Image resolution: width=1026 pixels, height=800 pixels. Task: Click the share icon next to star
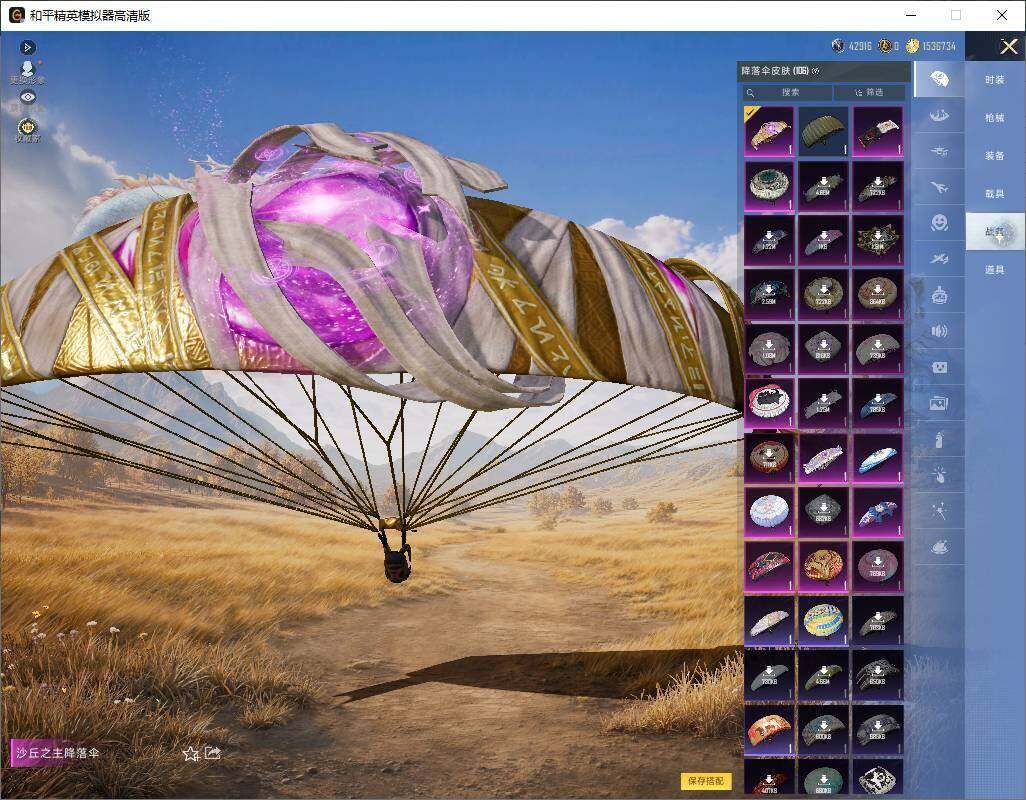point(213,753)
